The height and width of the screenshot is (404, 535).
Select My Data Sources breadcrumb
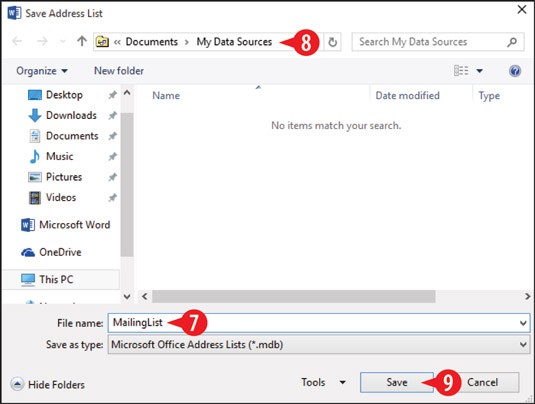click(x=234, y=42)
